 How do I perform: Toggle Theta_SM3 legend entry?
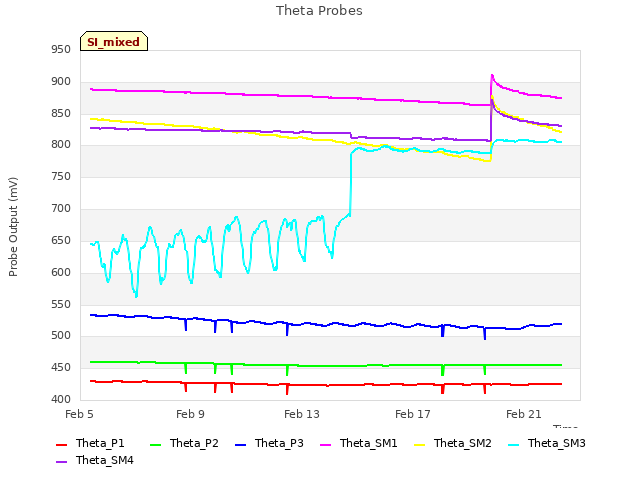[547, 443]
